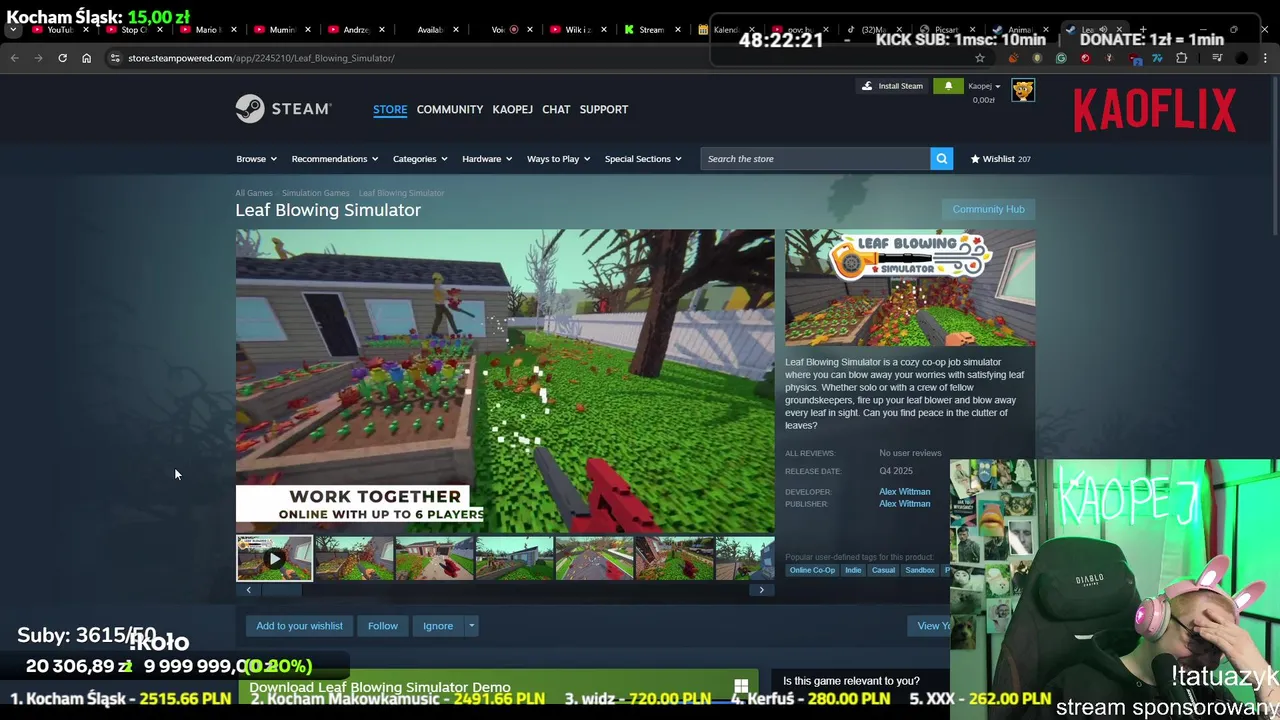Reload the browser page
The image size is (1280, 720).
coord(62,58)
